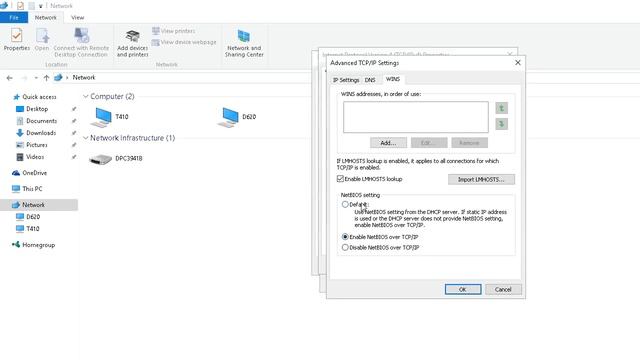The height and width of the screenshot is (360, 640).
Task: Click Network in the address bar
Action: coord(84,78)
